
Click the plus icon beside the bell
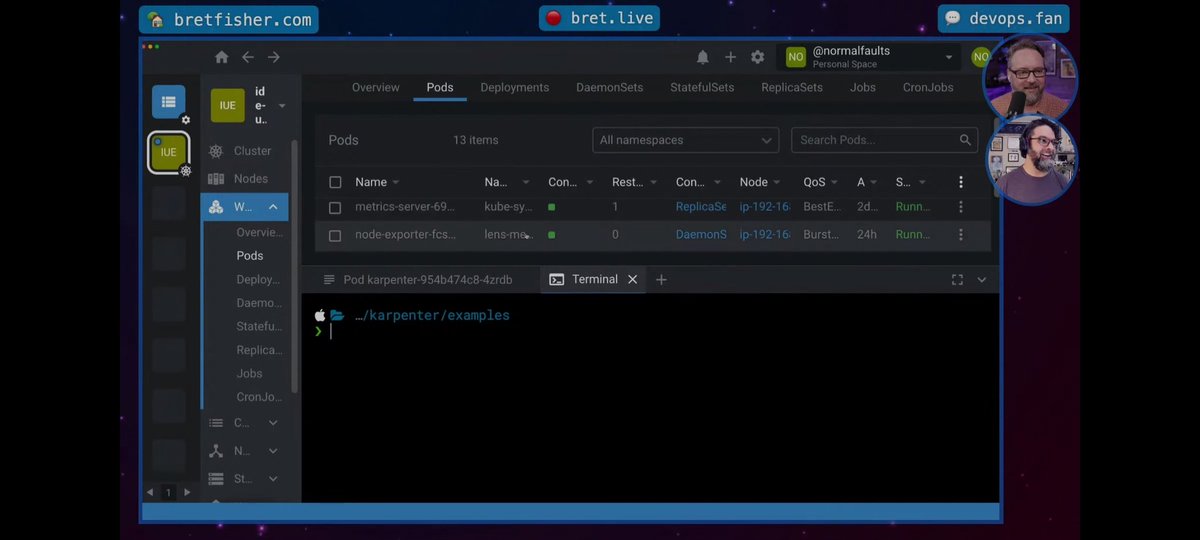click(x=730, y=58)
